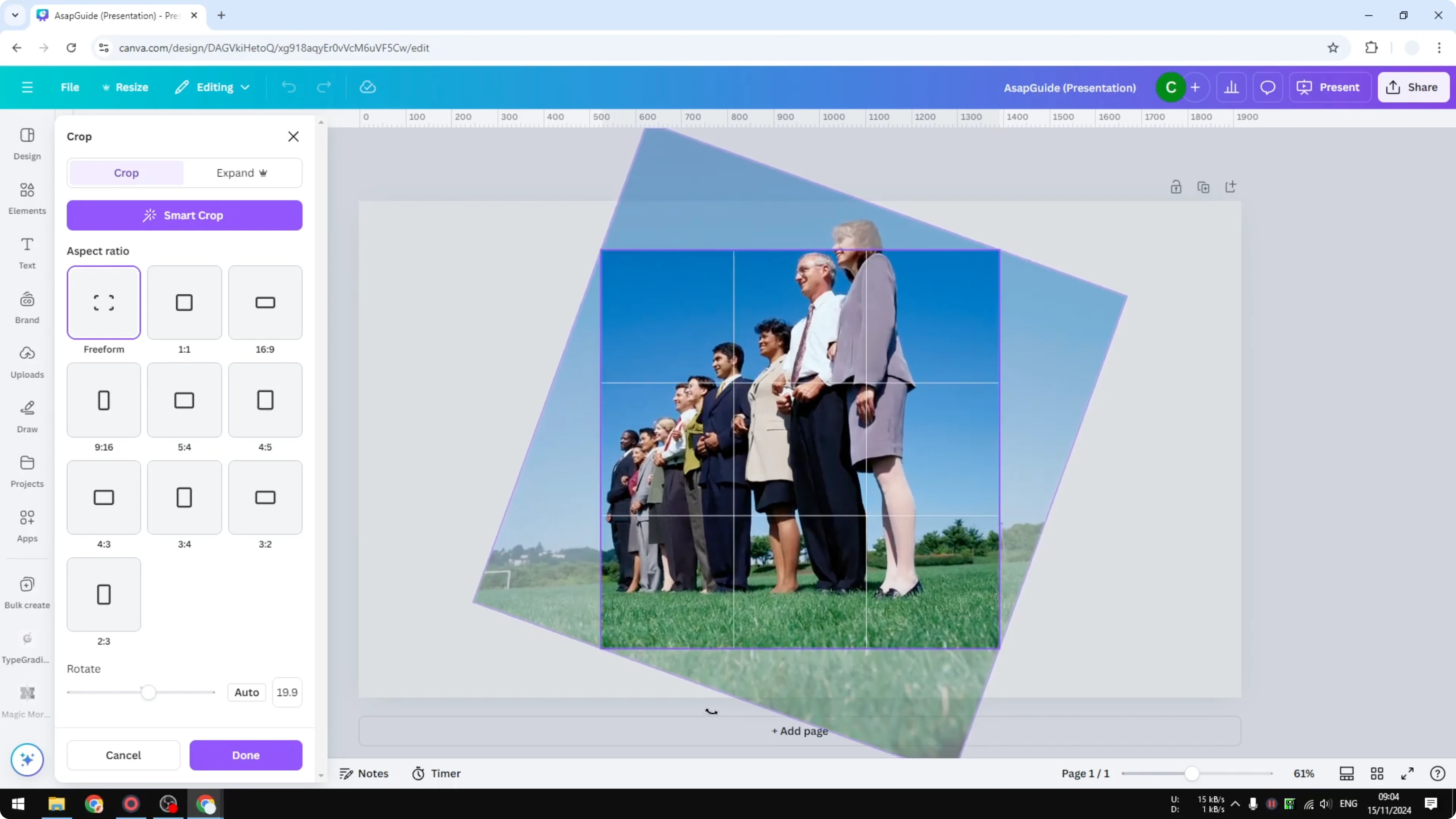
Task: Select the Freeform aspect ratio
Action: pyautogui.click(x=103, y=302)
